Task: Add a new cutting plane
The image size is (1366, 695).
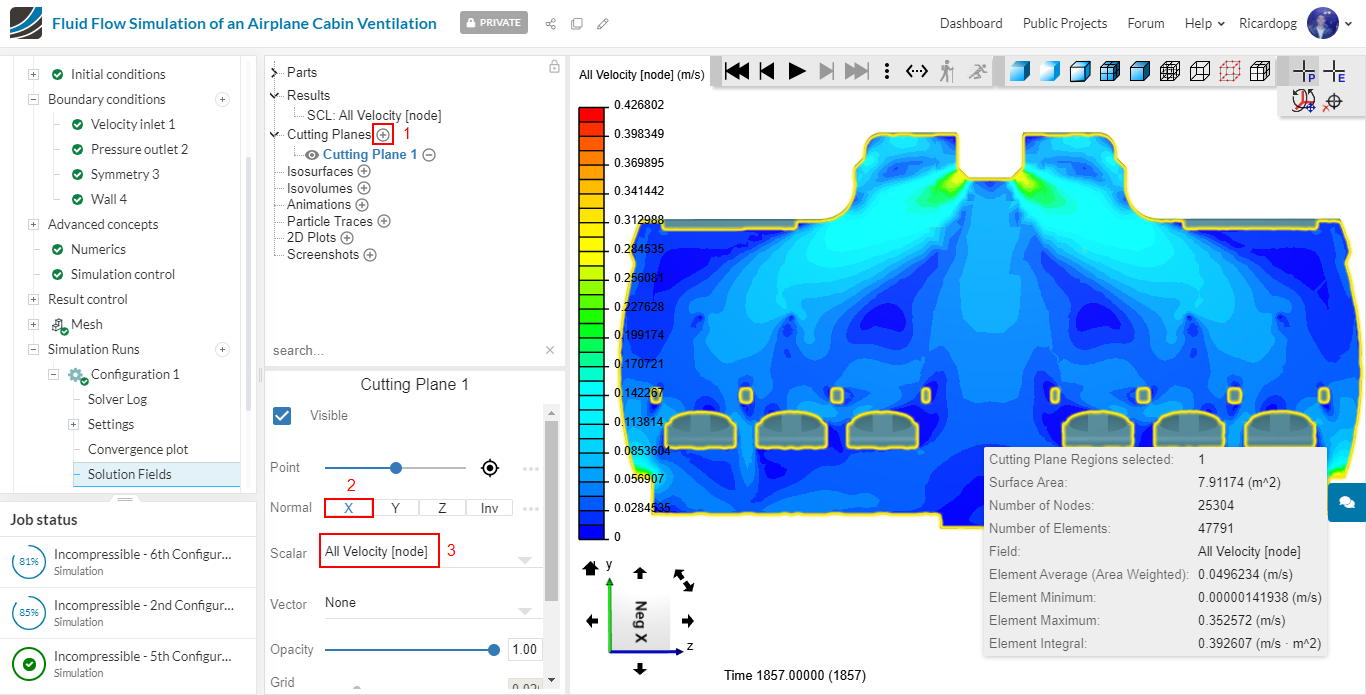Action: pos(383,135)
